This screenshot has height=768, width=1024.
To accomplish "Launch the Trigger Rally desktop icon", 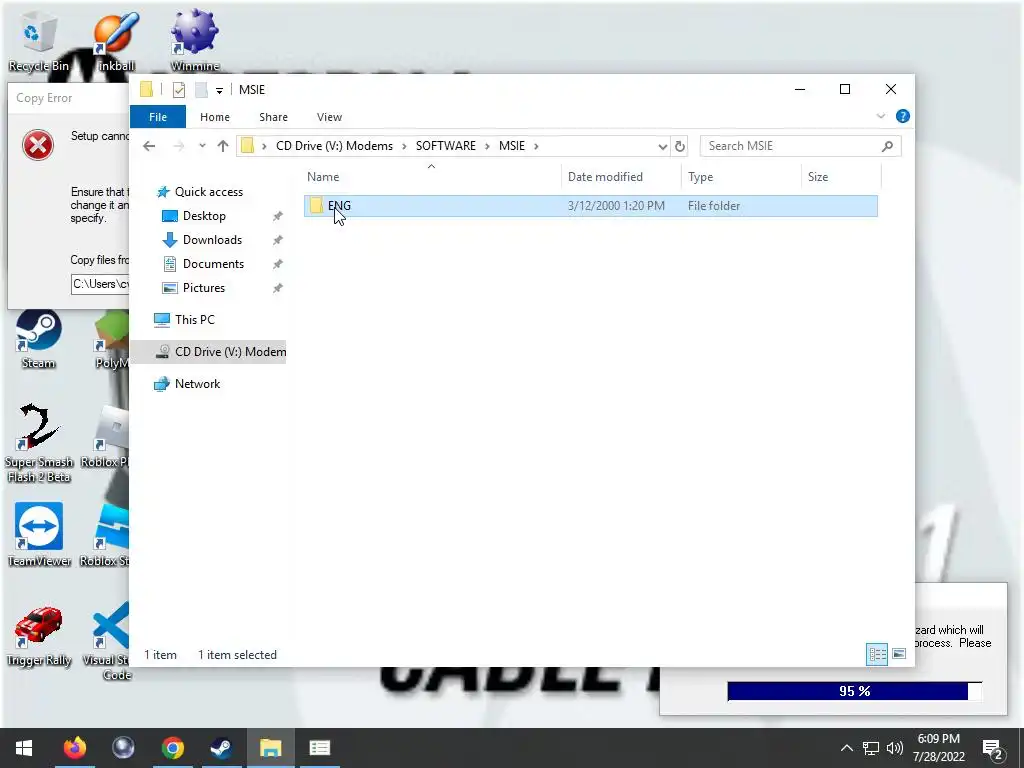I will [x=39, y=636].
